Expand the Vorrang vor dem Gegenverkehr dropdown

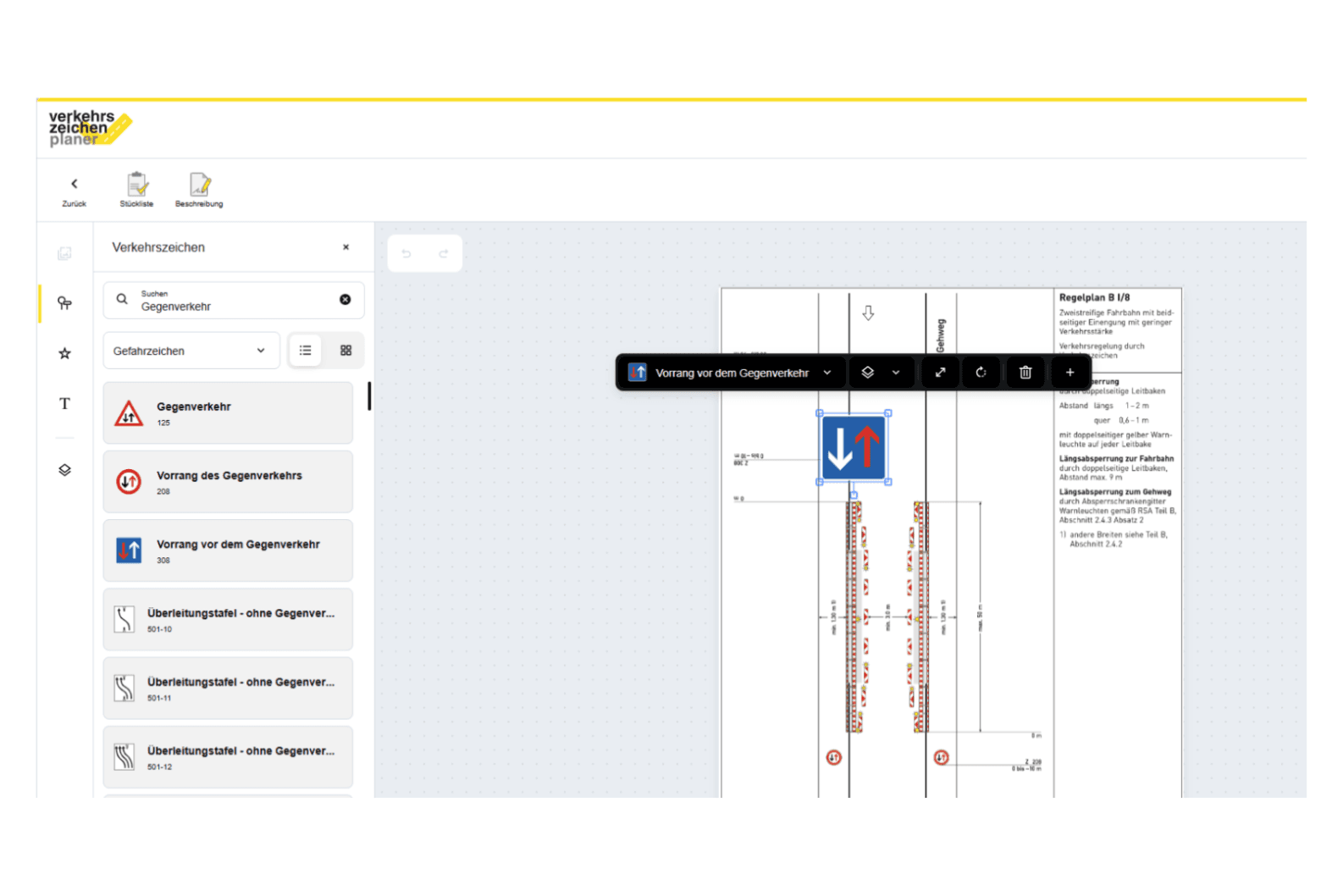[x=827, y=373]
